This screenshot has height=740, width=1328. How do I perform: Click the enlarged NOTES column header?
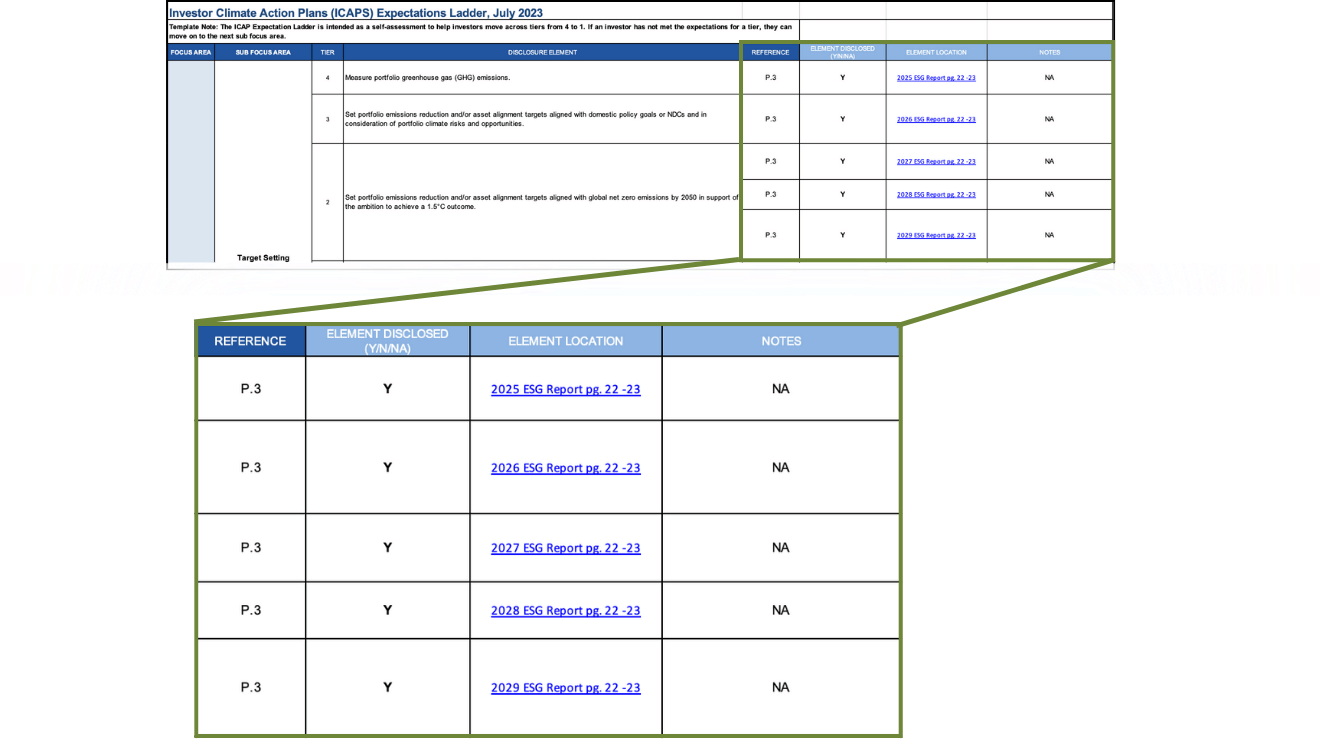pyautogui.click(x=780, y=341)
